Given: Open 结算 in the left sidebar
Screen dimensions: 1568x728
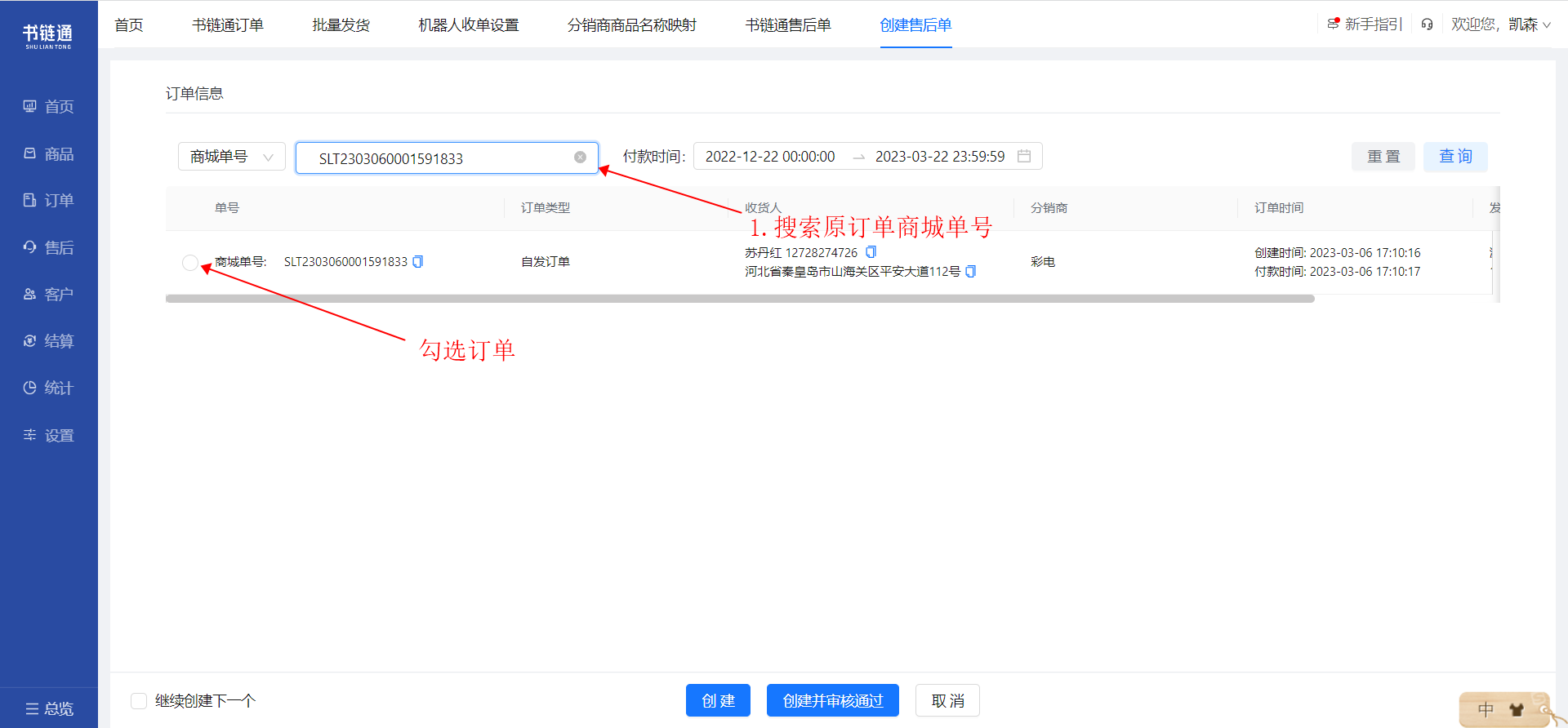Looking at the screenshot, I should 48,341.
